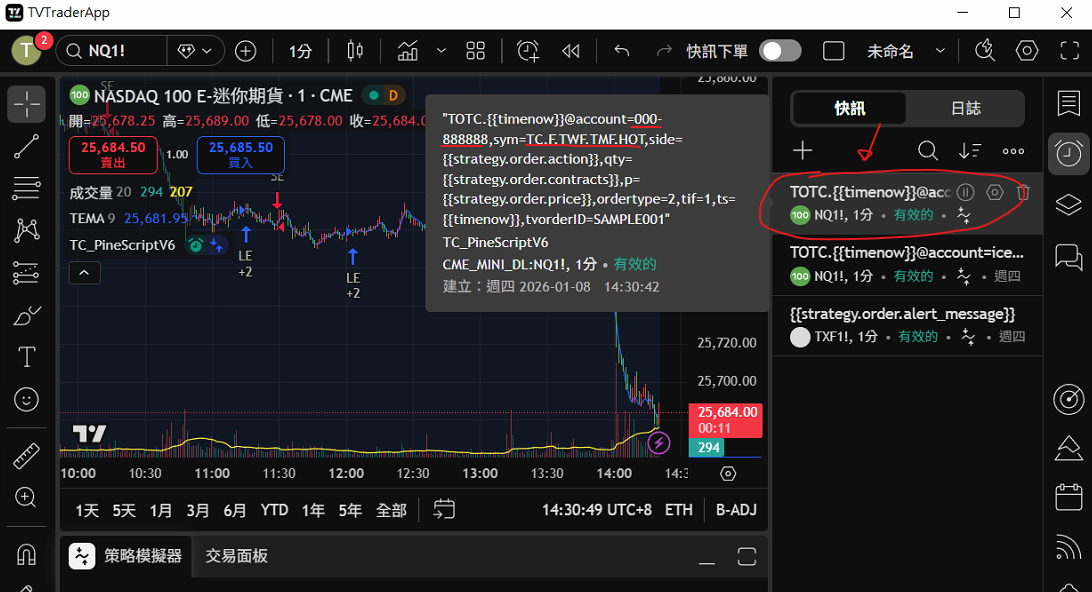
Task: Select the text tool in left toolbar
Action: click(27, 357)
